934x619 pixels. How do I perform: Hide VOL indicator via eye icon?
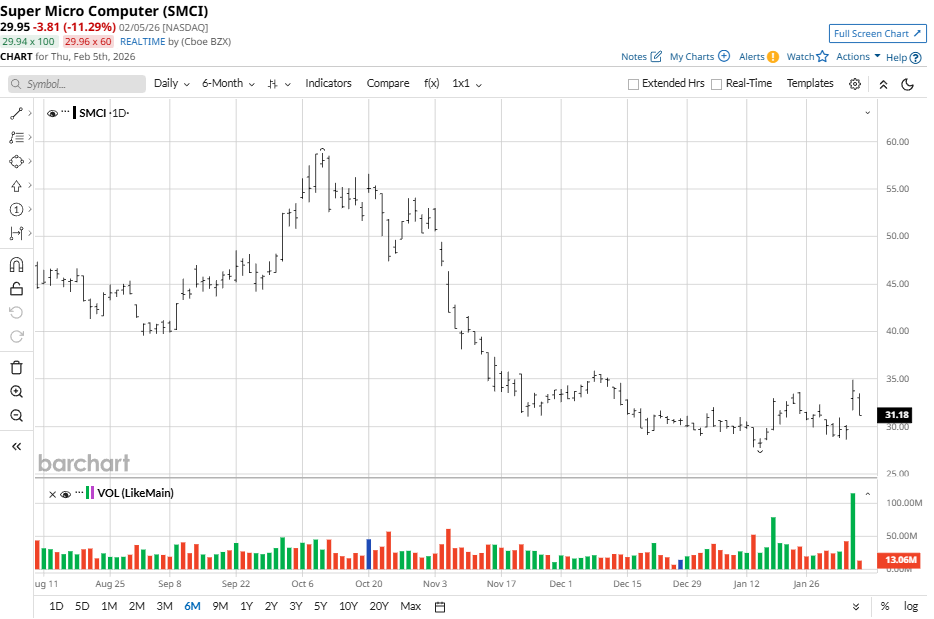coord(66,494)
